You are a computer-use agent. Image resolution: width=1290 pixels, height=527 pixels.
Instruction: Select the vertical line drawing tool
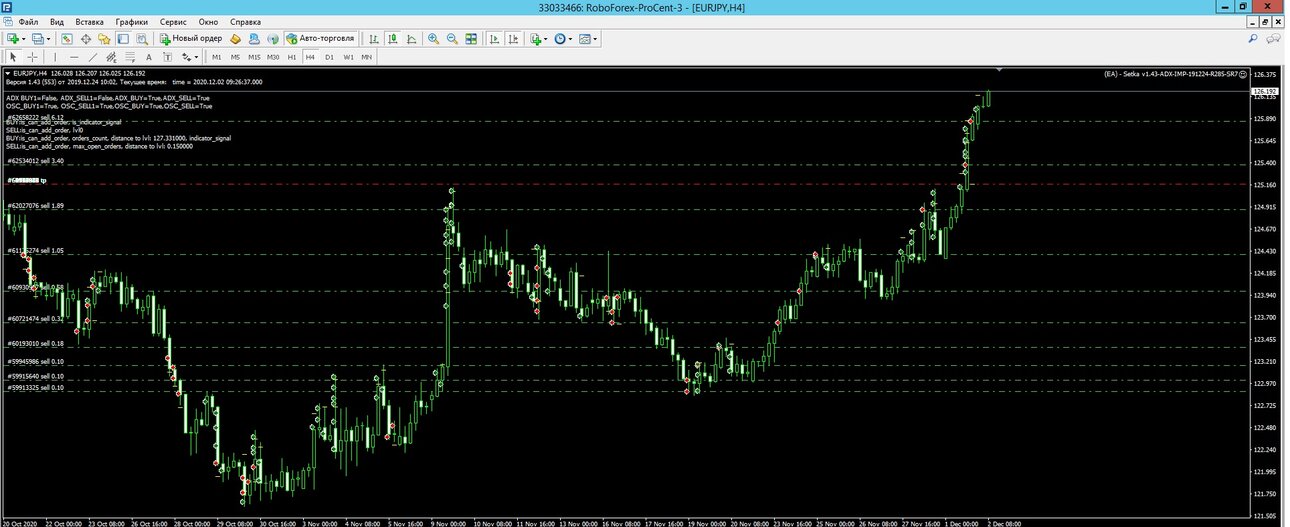(55, 57)
